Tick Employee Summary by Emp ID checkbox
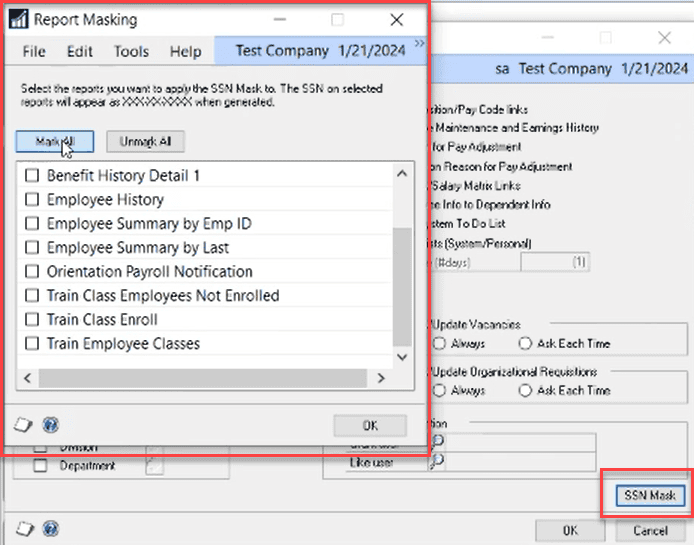Screen dimensions: 694x545 tap(32, 223)
